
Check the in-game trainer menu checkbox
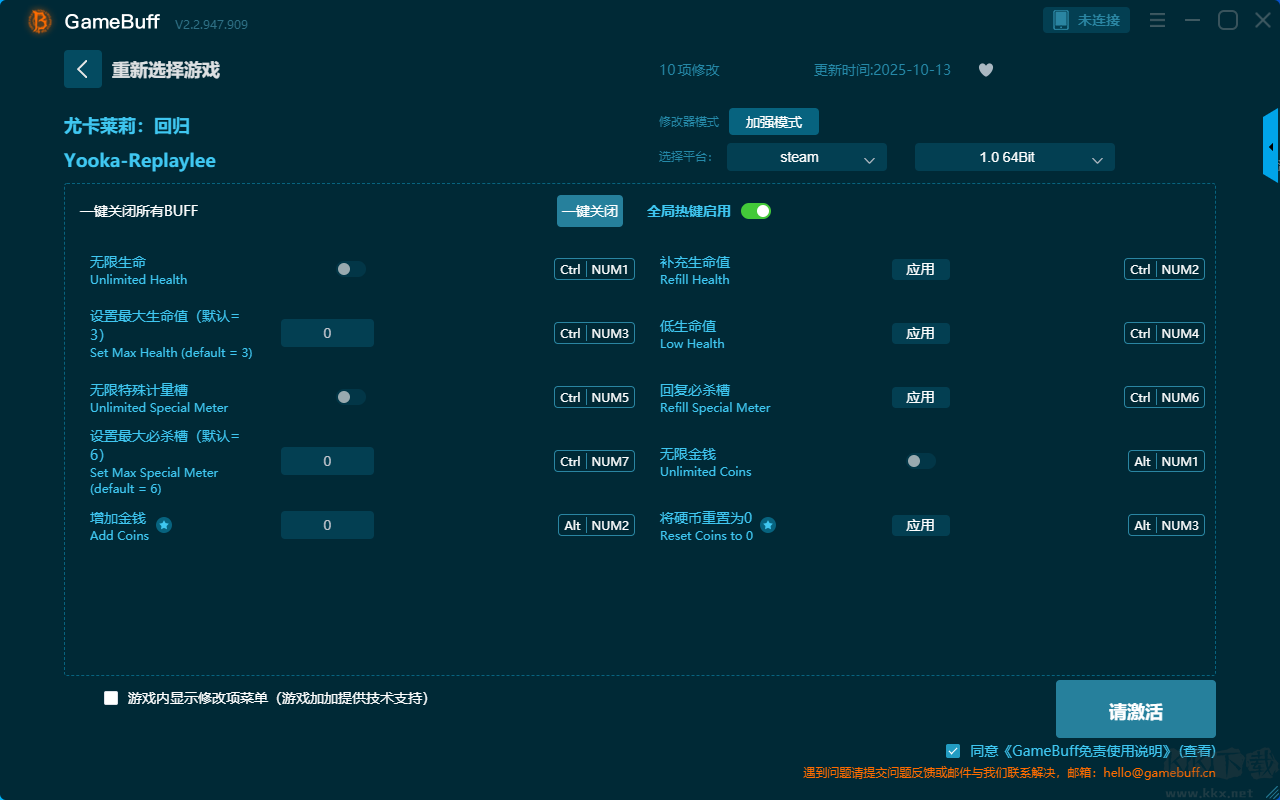[x=111, y=698]
